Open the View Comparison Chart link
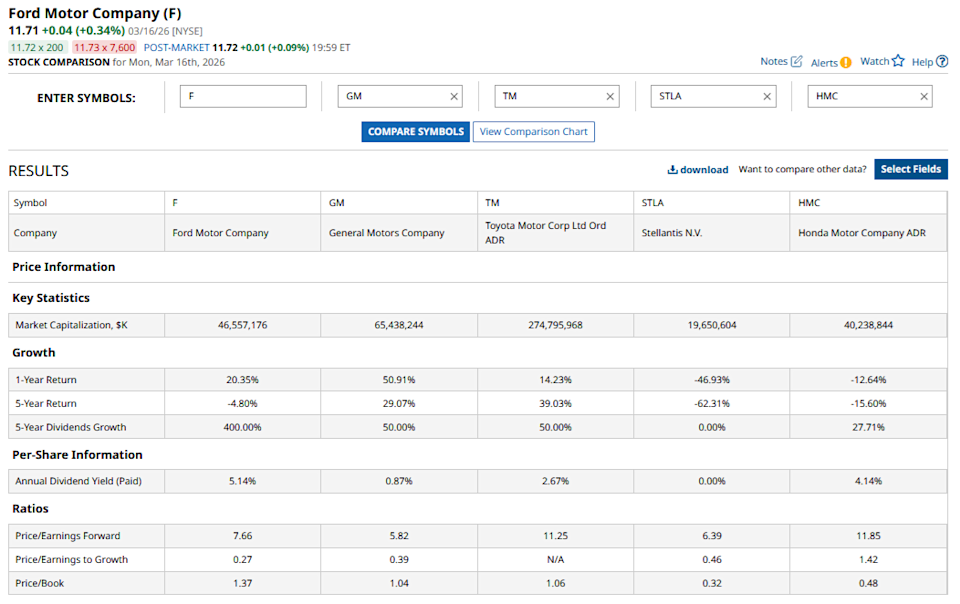The image size is (960, 604). click(x=533, y=131)
